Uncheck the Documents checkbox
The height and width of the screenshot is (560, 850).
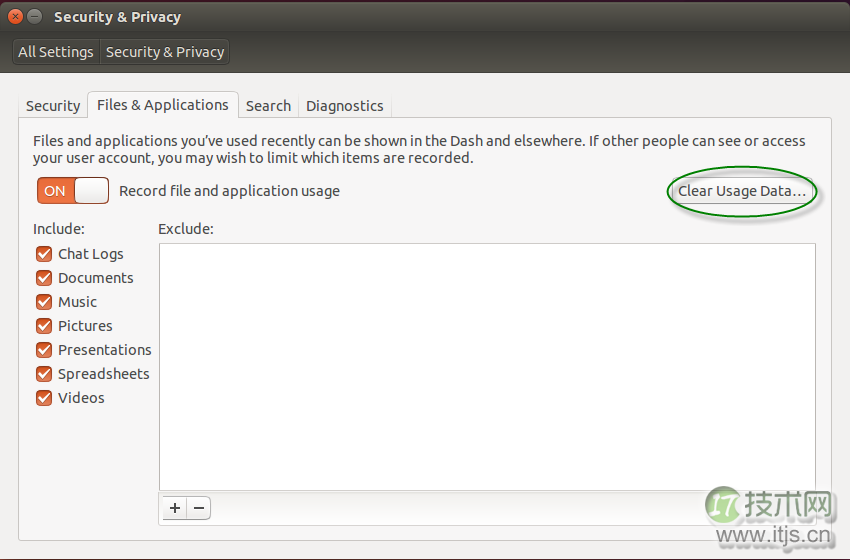tap(44, 278)
